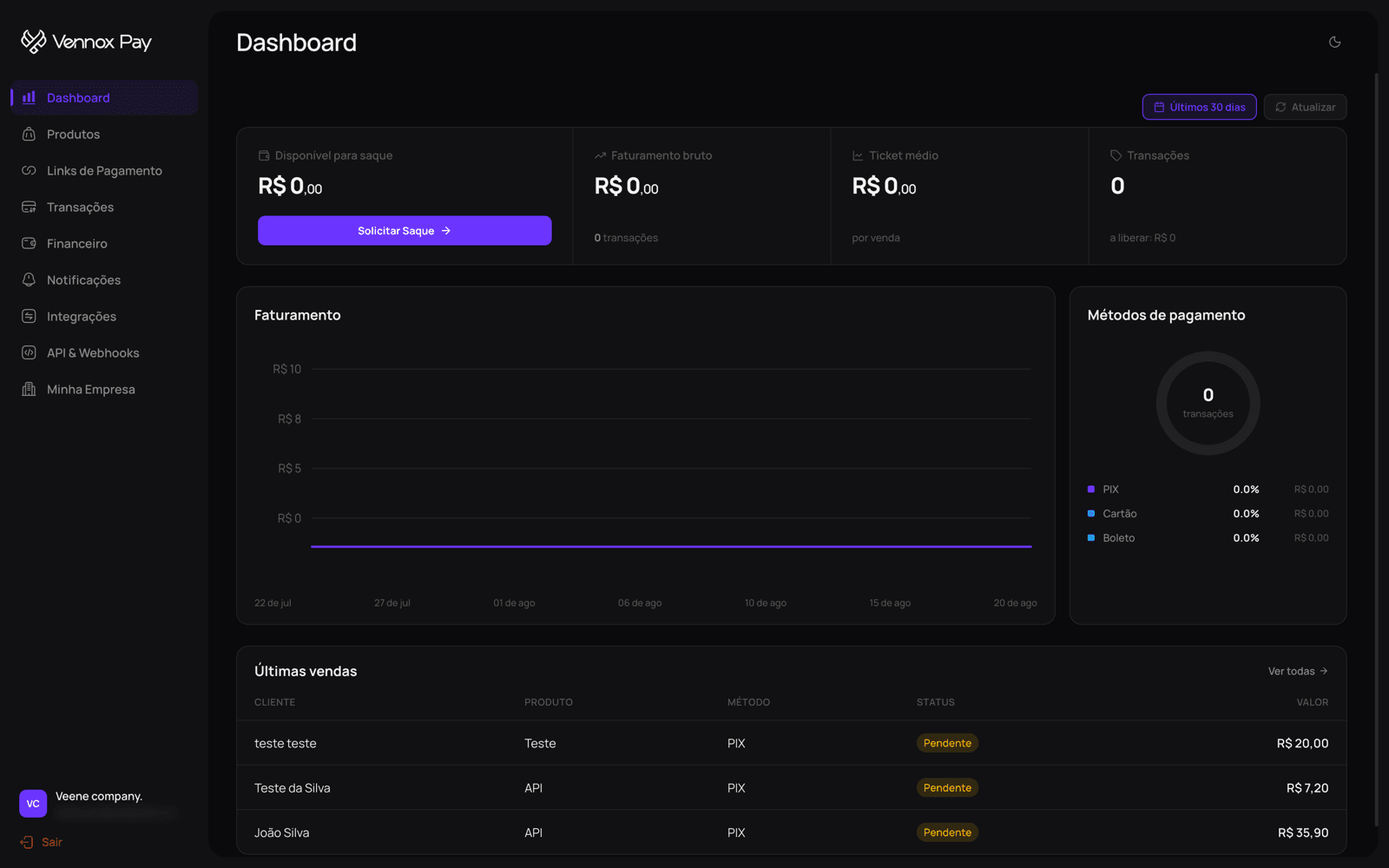Click the Transações card icon in sidebar

pos(29,207)
